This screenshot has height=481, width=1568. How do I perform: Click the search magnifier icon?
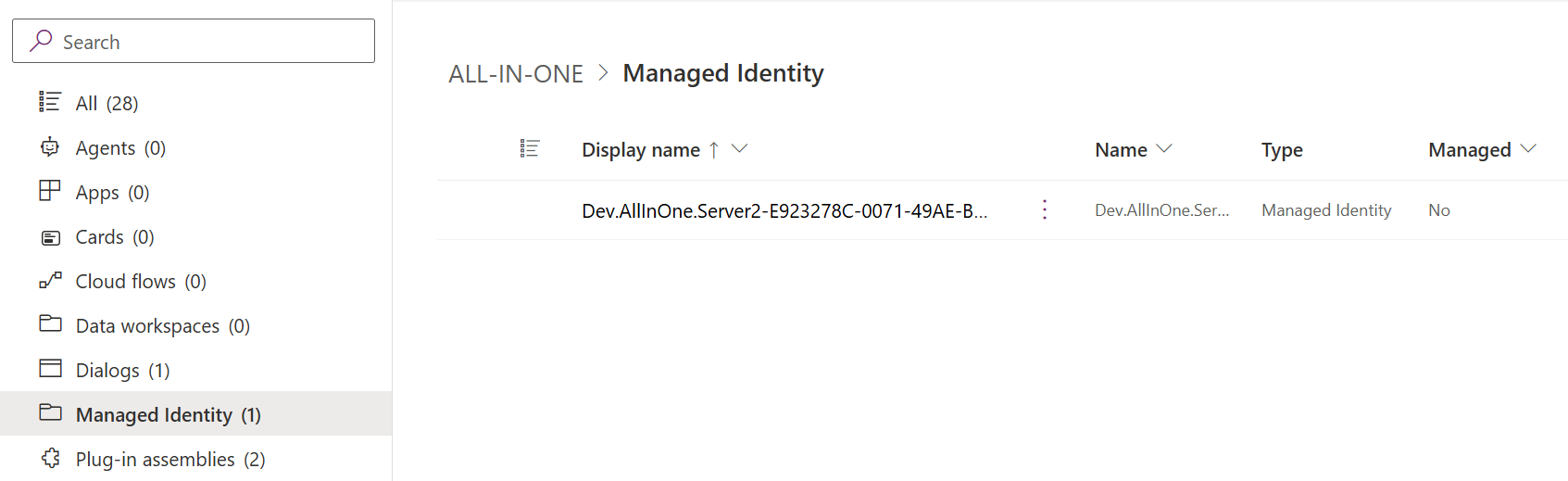(x=41, y=41)
